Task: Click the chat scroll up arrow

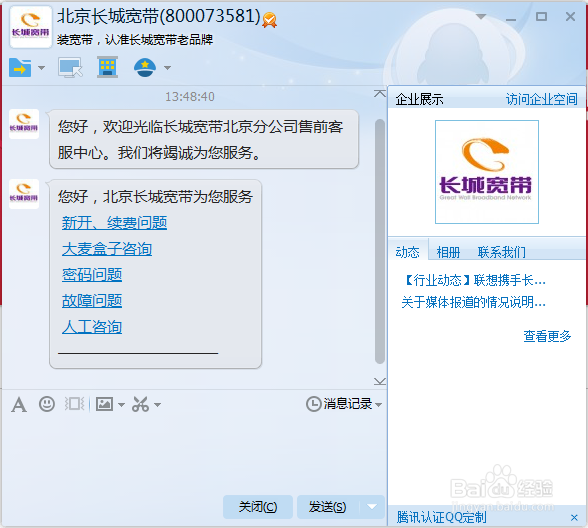Action: pyautogui.click(x=380, y=93)
